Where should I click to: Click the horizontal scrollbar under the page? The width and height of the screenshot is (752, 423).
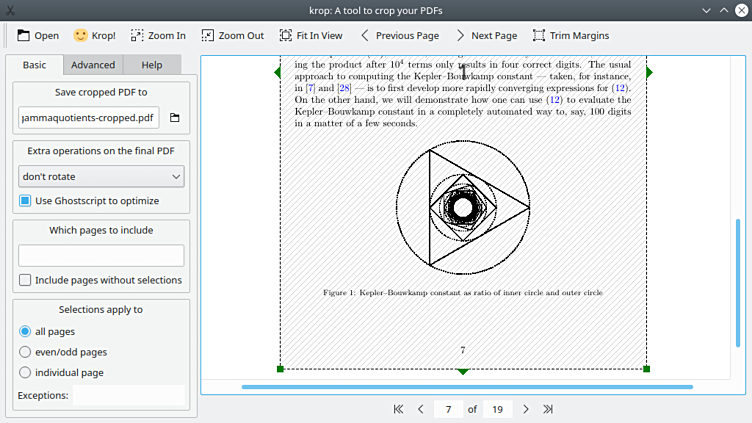466,386
